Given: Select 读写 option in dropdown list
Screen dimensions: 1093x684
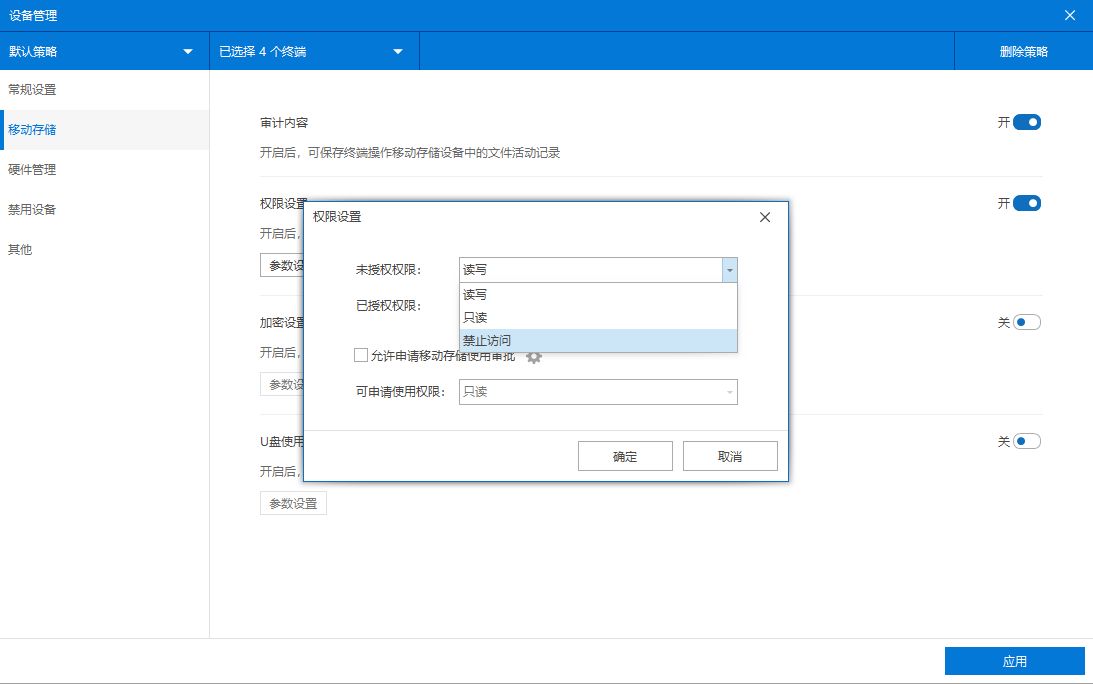Looking at the screenshot, I should (598, 294).
